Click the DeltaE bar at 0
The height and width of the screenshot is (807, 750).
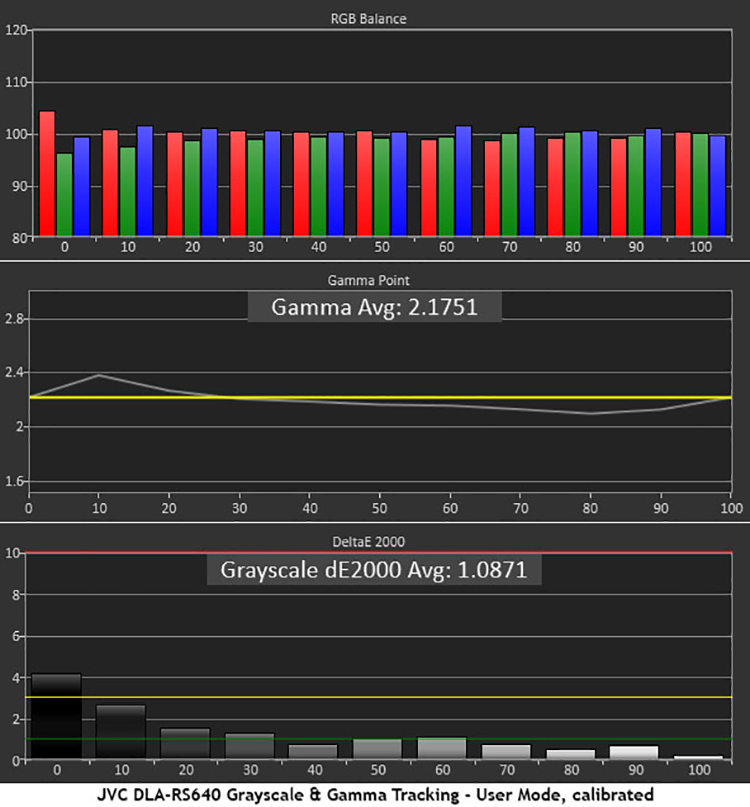[56, 716]
